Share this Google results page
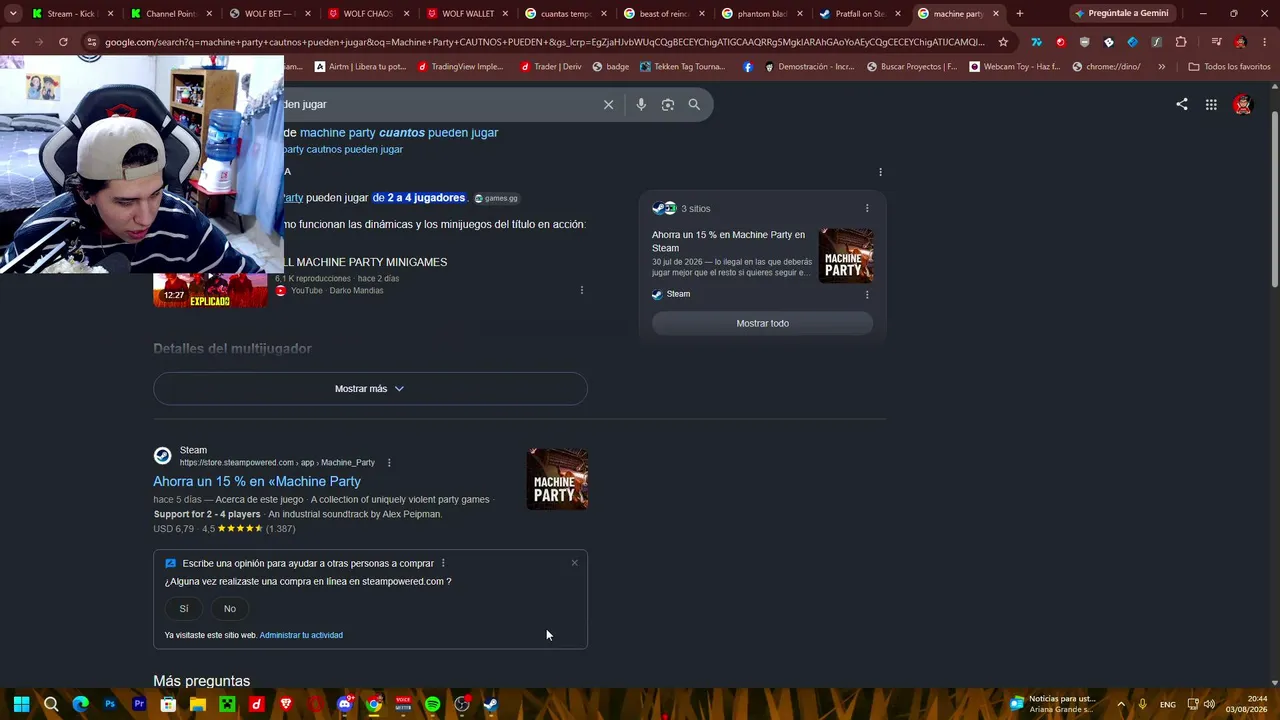Screen dimensions: 1280x720 [x=1182, y=104]
